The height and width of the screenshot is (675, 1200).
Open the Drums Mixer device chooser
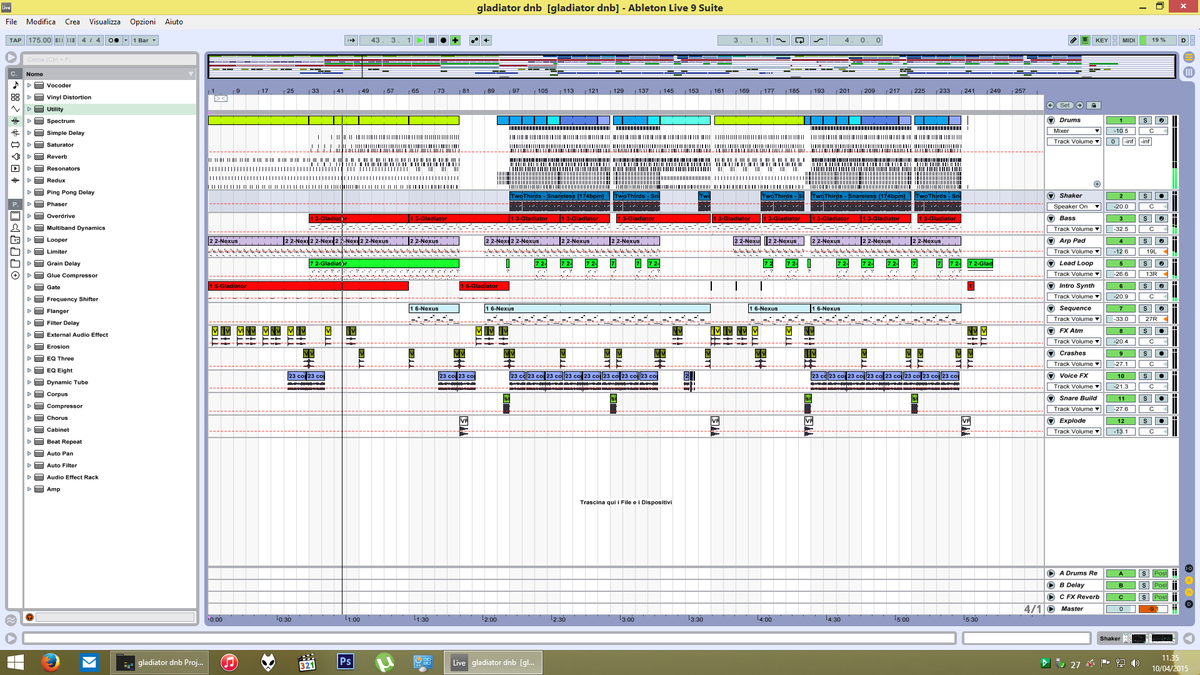1074,131
